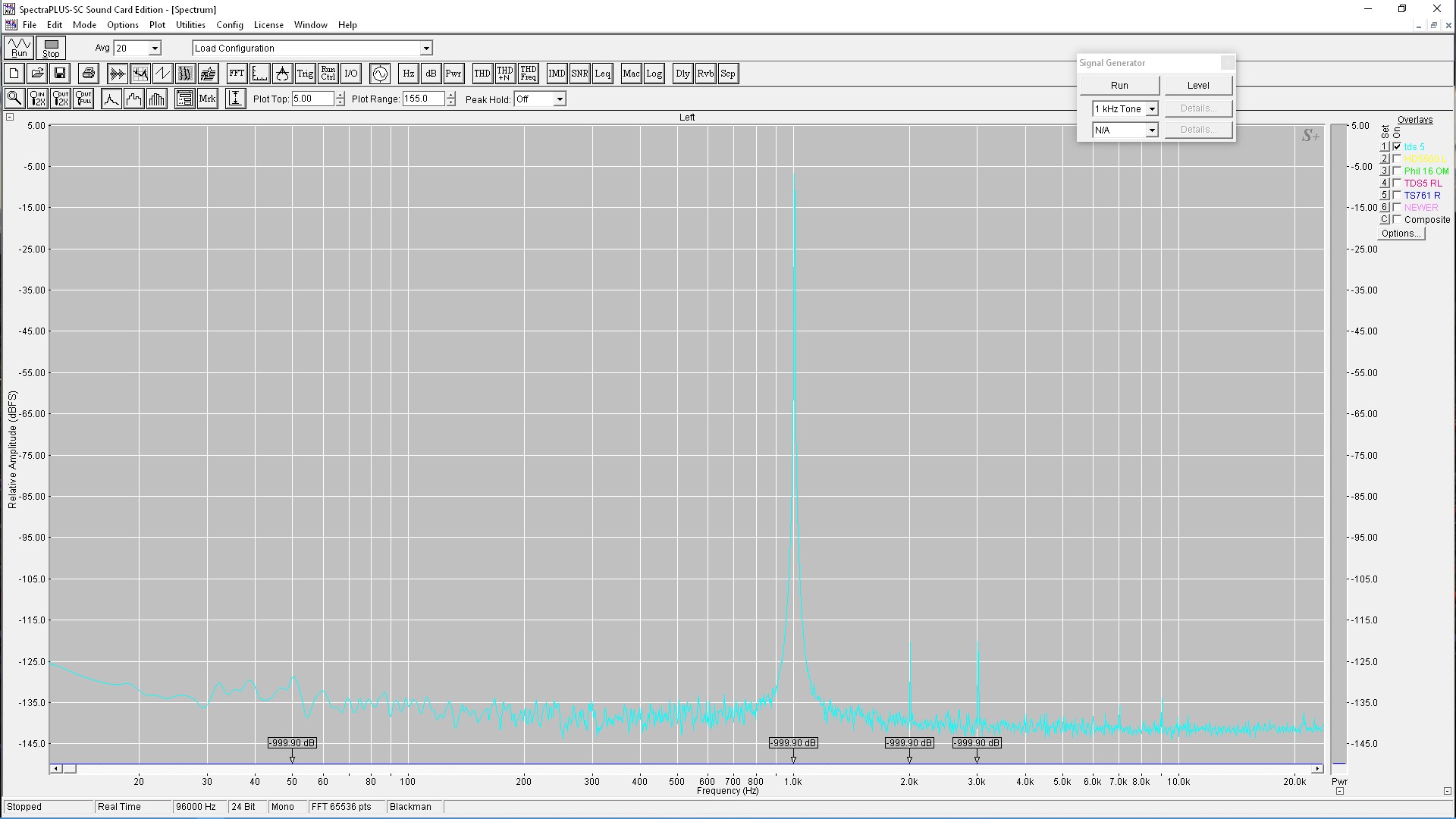The width and height of the screenshot is (1456, 819).
Task: Select the THD+N measurement icon
Action: click(x=505, y=74)
